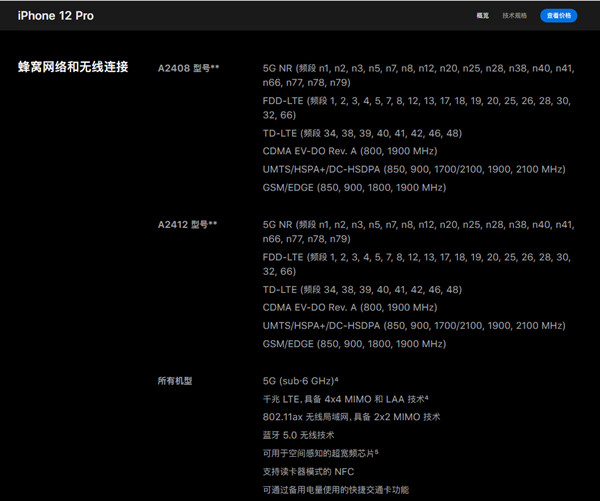
Task: Select the CDMA EV-DO Rev. A line under A2408
Action: (x=350, y=151)
